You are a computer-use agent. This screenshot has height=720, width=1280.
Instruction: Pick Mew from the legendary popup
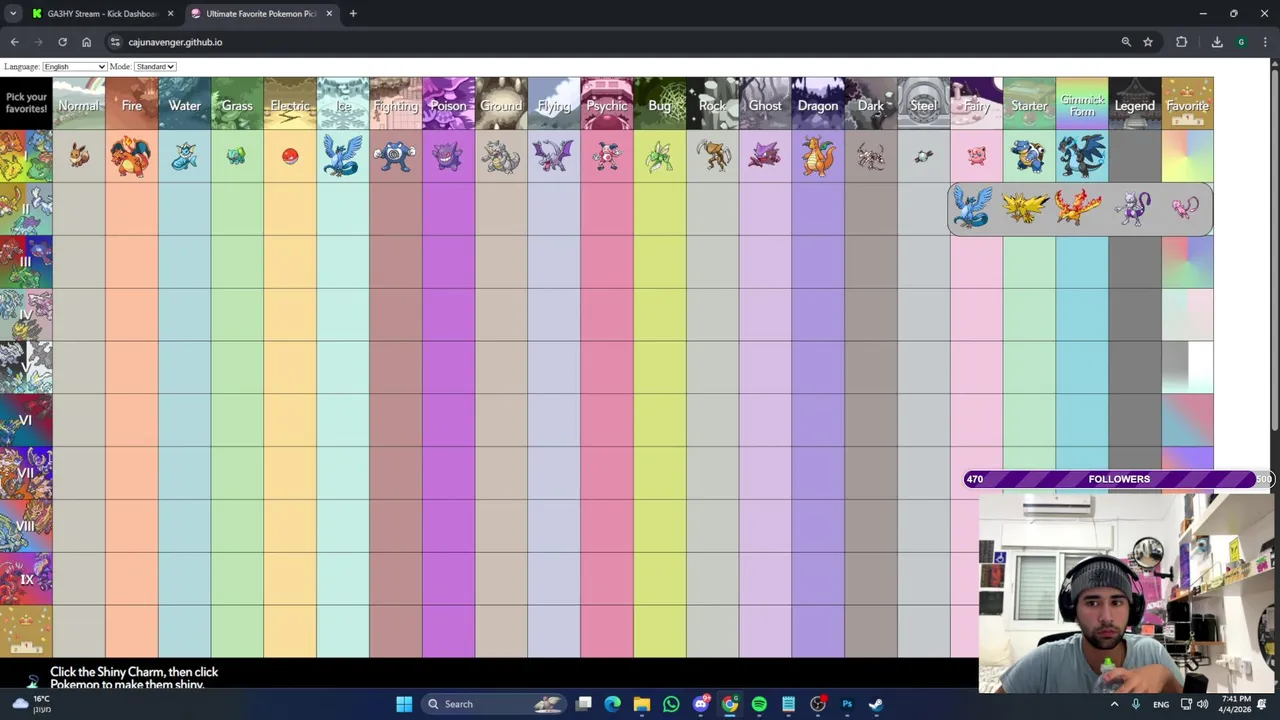(1185, 208)
